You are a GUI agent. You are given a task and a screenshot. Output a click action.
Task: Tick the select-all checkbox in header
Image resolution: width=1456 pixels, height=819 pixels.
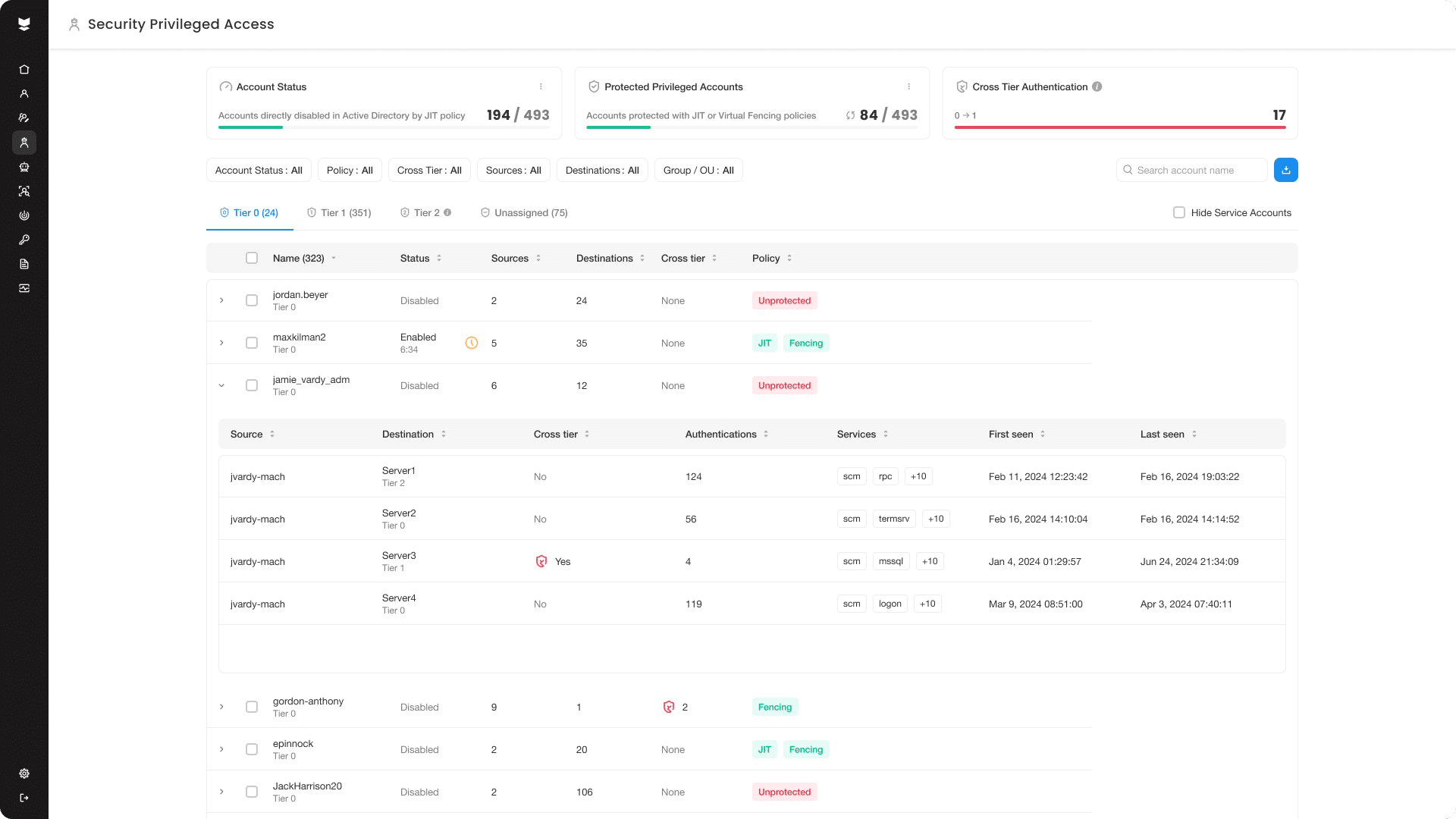click(252, 258)
